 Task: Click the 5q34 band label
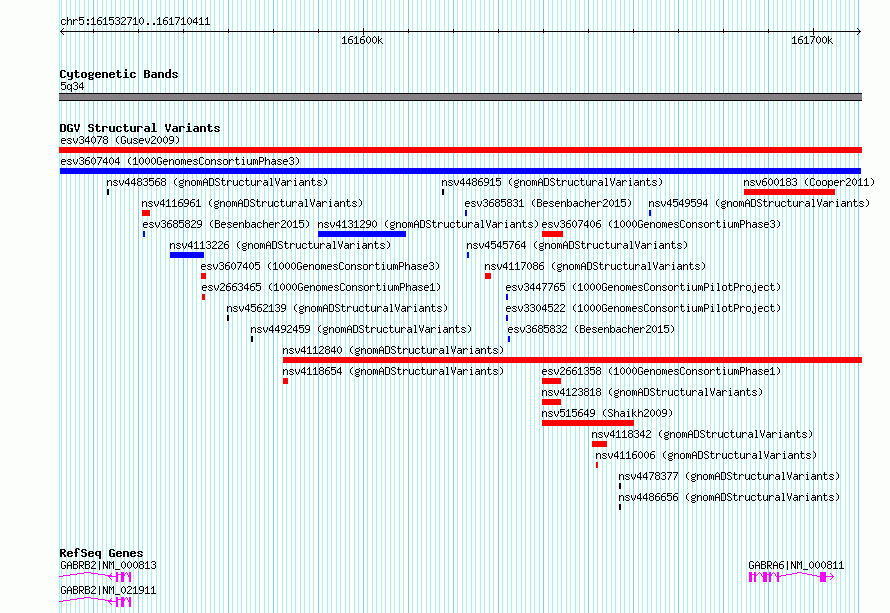[72, 86]
